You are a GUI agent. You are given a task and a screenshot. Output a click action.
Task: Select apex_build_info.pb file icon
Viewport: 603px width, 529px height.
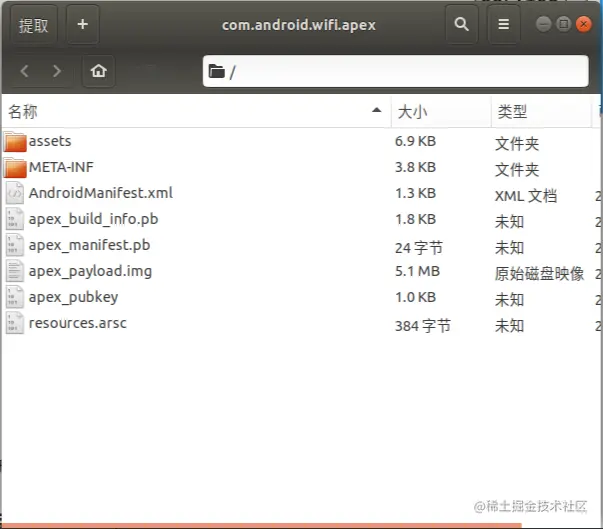coord(15,219)
